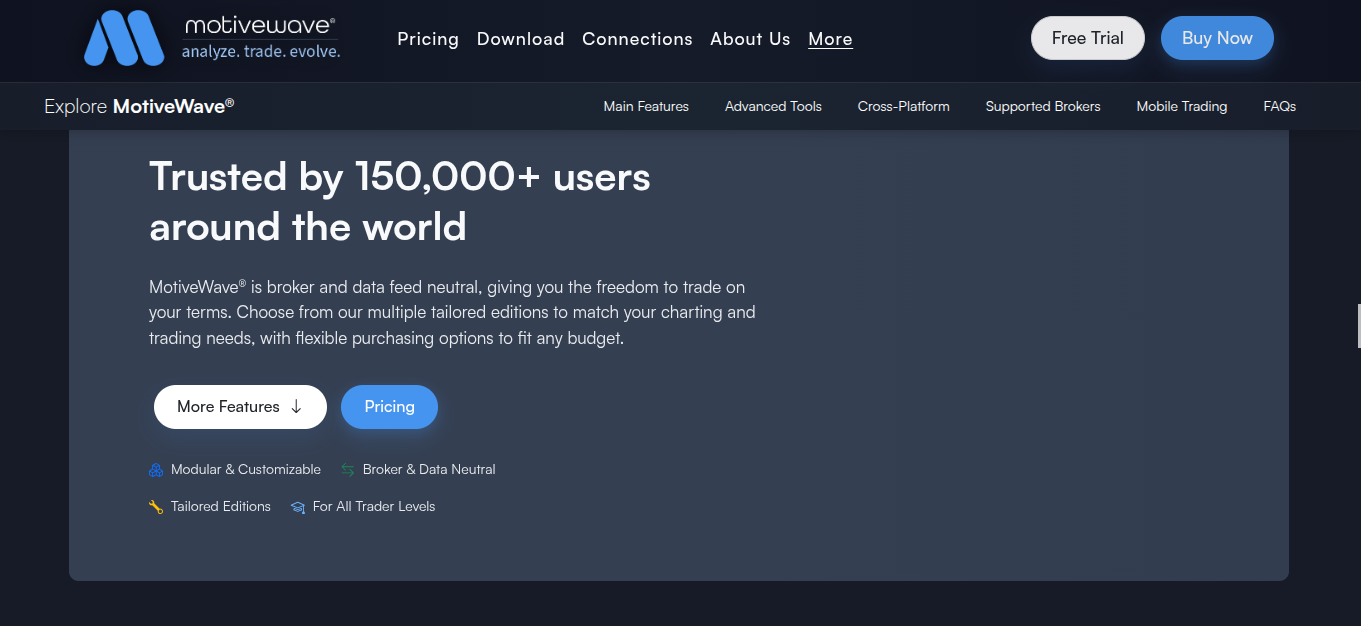Click the Broker & Data Neutral label

[429, 470]
